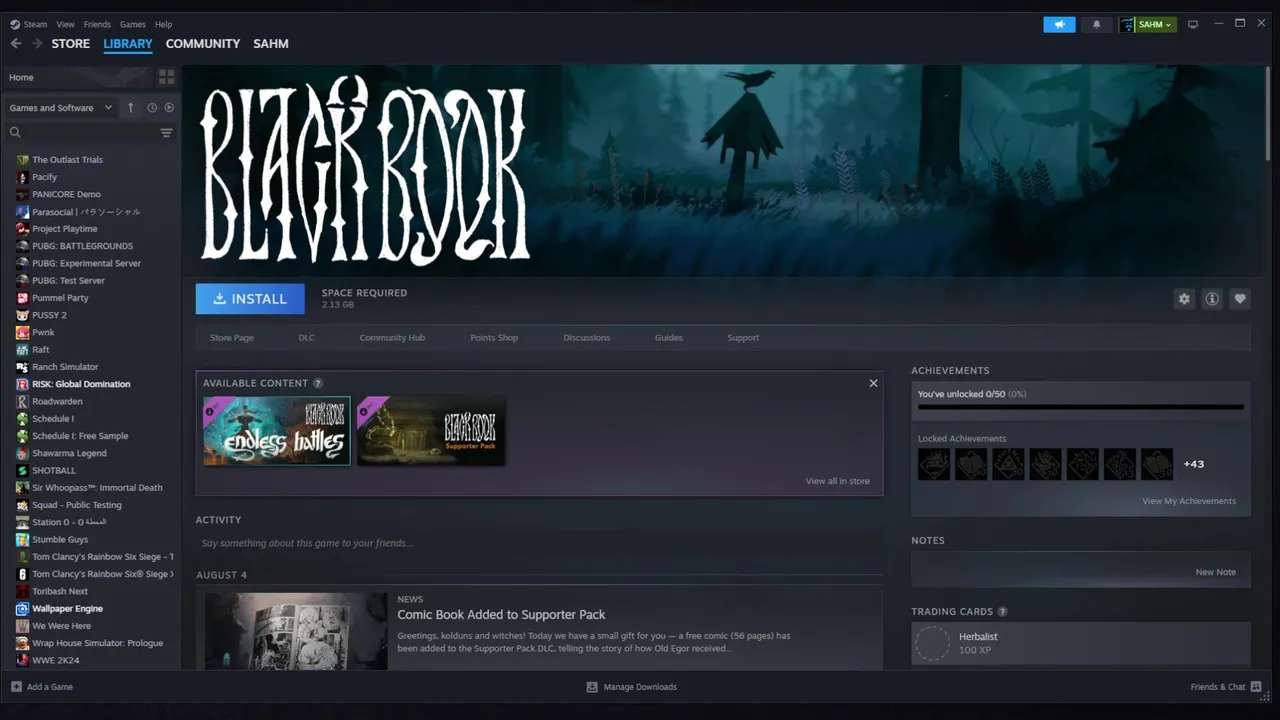1280x720 pixels.
Task: Open Trading Cards help question mark
Action: tap(1002, 611)
